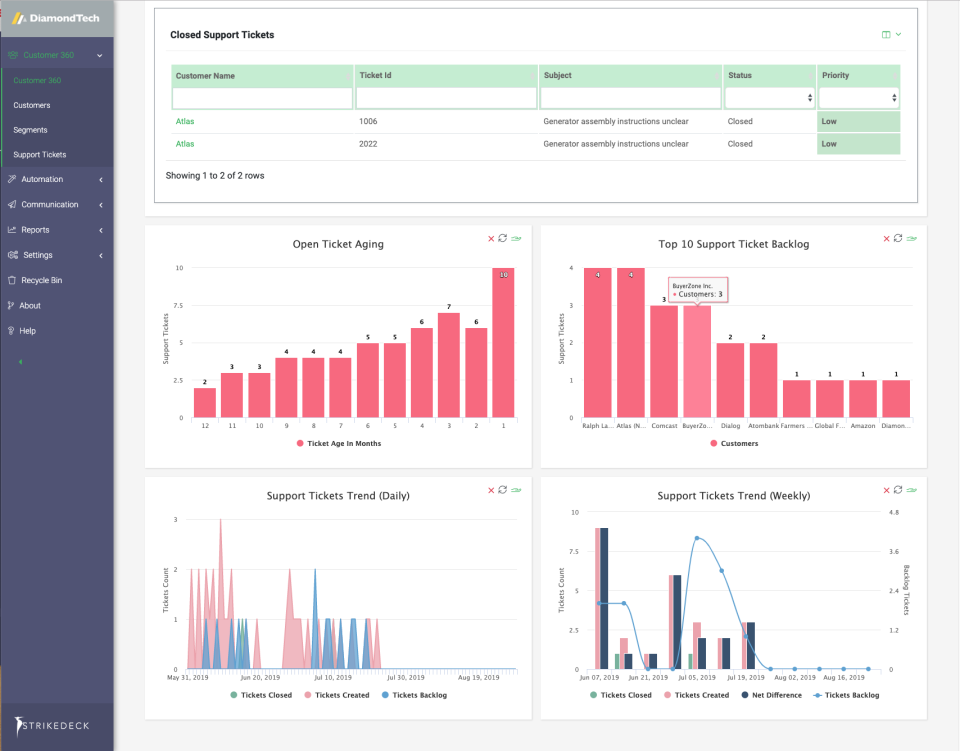Click the About branch icon
Screen dimensions: 960x751
(11, 305)
